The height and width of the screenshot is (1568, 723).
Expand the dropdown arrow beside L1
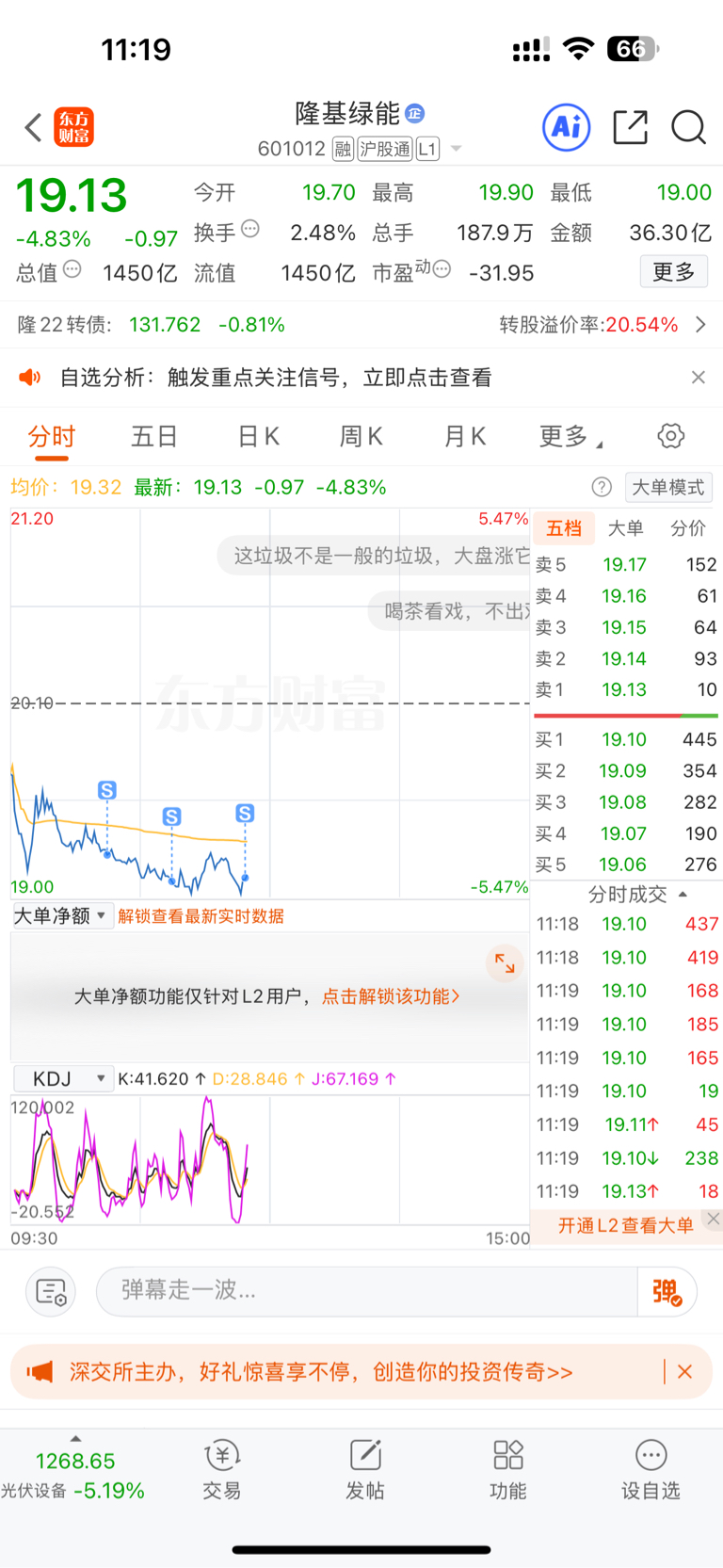click(457, 149)
